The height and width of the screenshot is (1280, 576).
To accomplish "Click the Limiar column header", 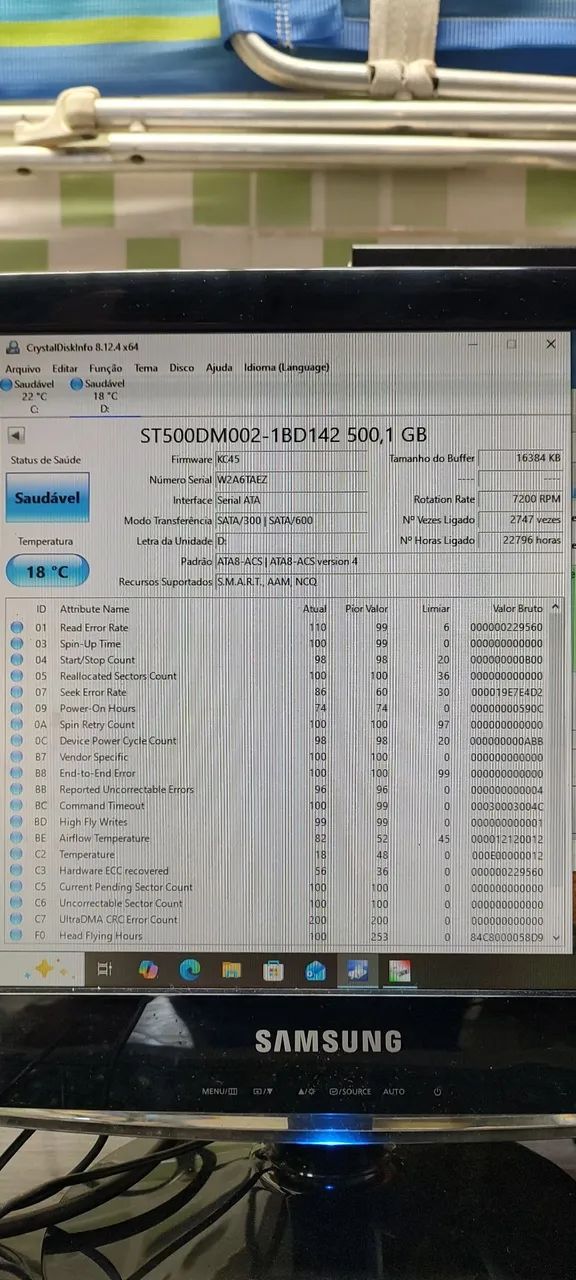I will coord(436,608).
